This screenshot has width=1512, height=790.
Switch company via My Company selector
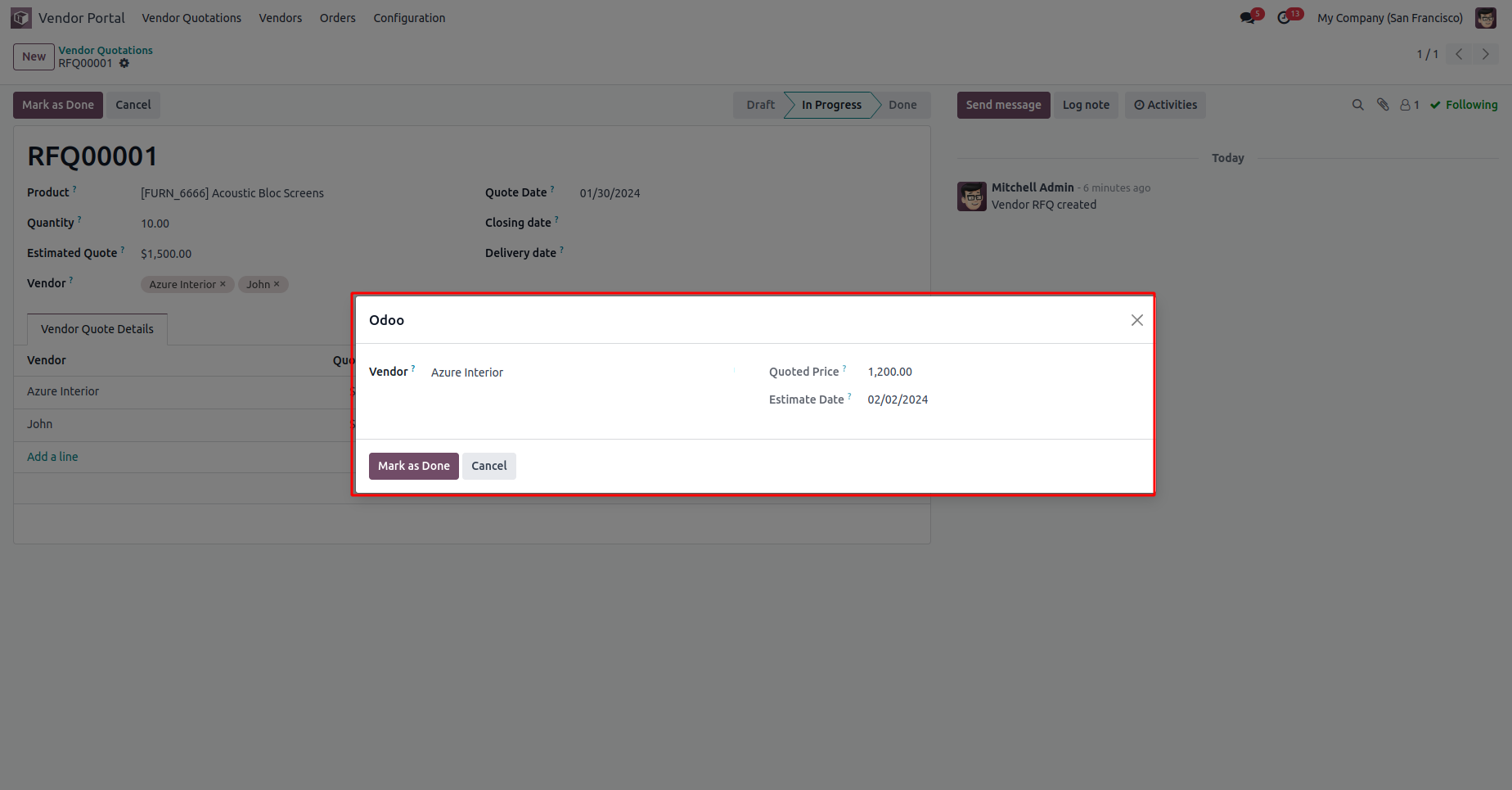[1389, 18]
